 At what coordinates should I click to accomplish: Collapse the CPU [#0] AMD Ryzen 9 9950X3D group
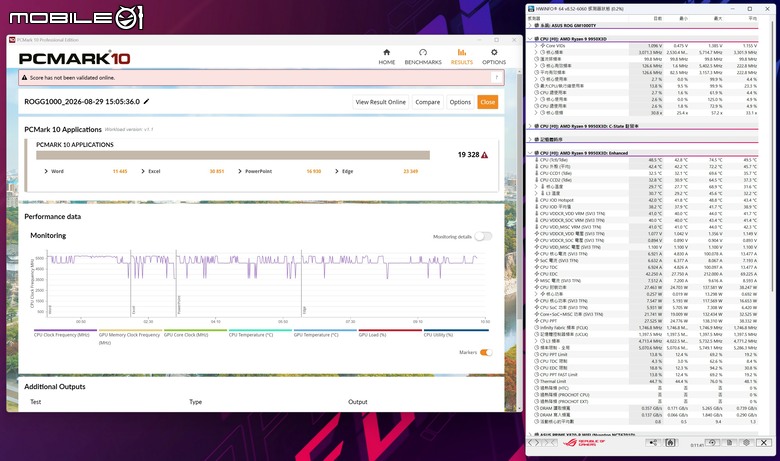coord(530,39)
